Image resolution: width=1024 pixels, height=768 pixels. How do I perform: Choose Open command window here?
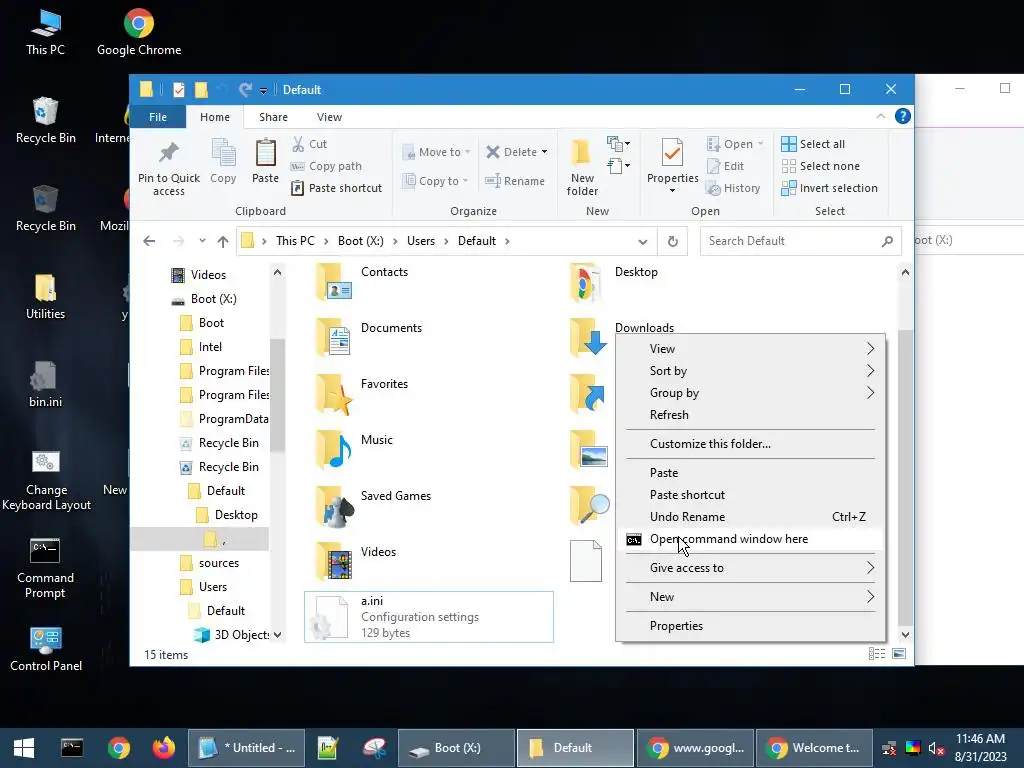(750, 539)
